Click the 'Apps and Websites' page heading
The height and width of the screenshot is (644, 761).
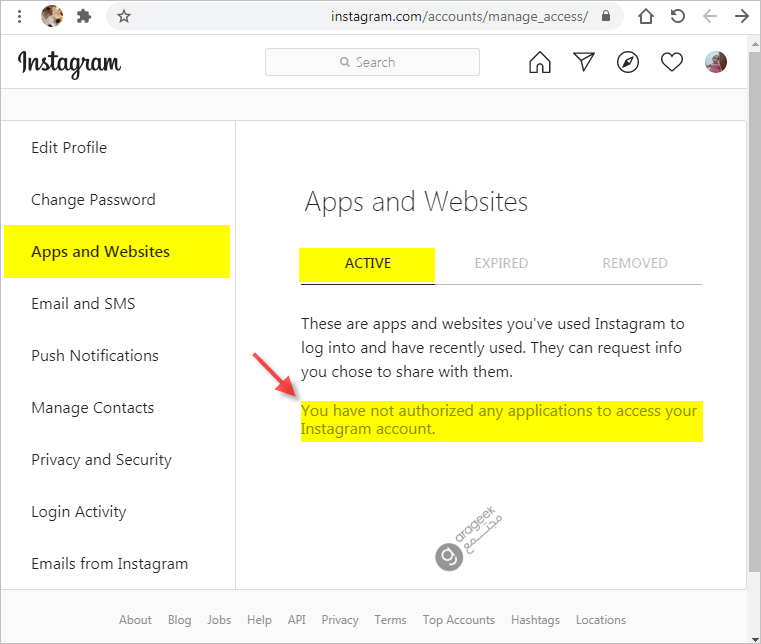pyautogui.click(x=416, y=202)
